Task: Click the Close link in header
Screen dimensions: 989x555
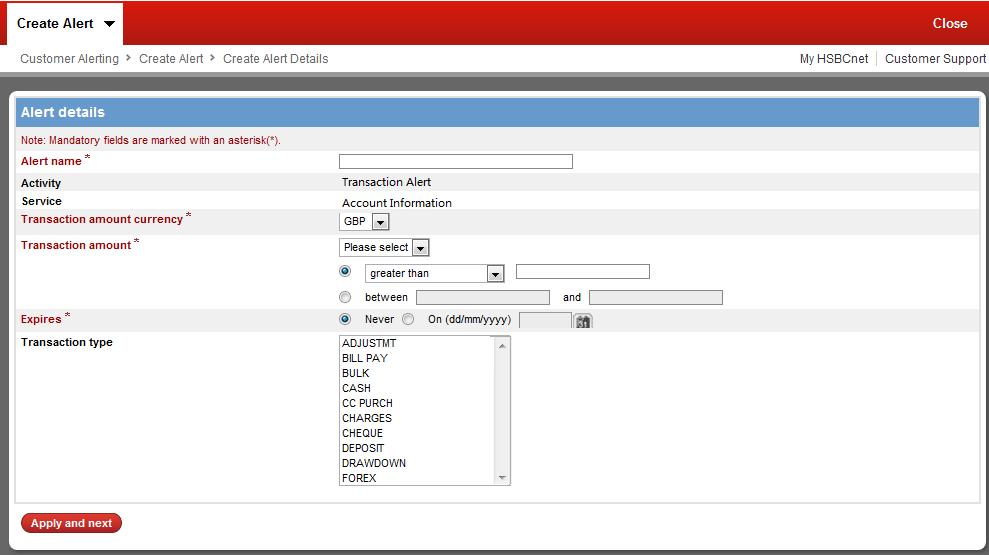Action: pyautogui.click(x=950, y=23)
